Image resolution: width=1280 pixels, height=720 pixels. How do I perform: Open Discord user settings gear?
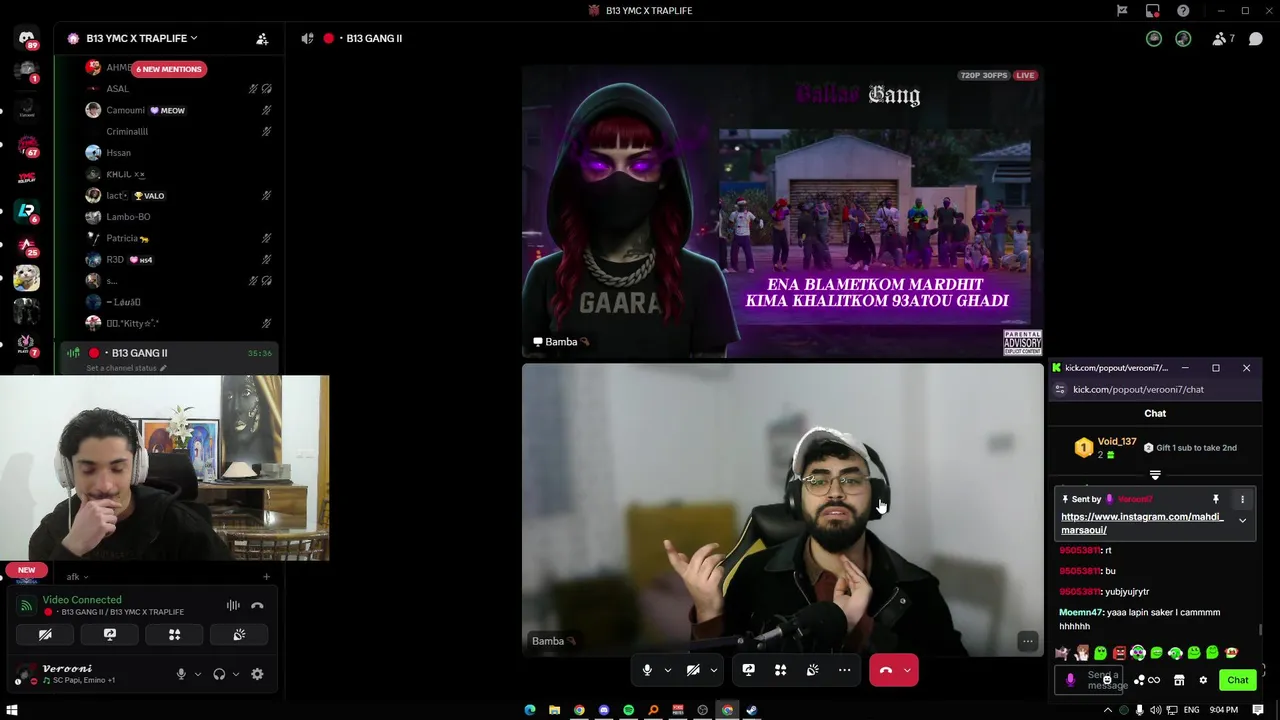point(257,674)
